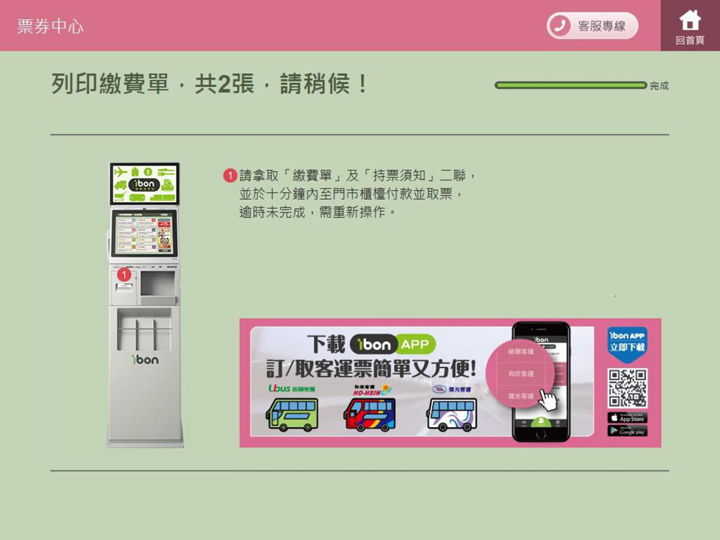
Task: Open the App Store badge
Action: (x=627, y=417)
